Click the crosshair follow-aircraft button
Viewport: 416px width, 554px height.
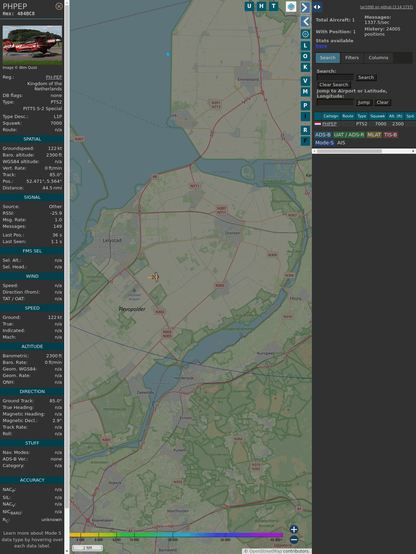305,34
